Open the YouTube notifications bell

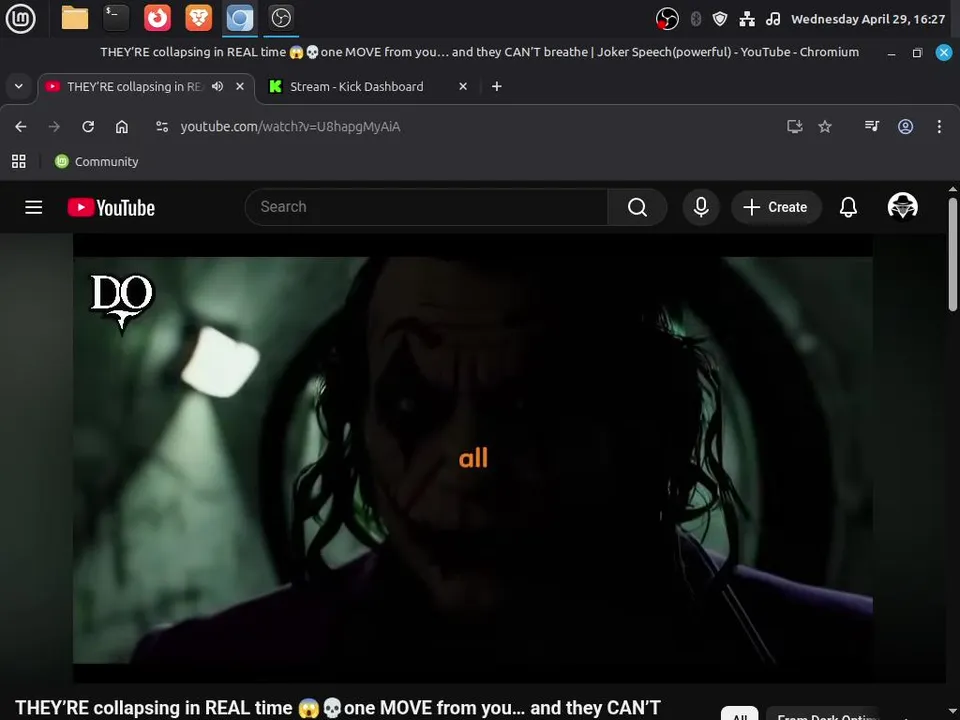coord(848,207)
